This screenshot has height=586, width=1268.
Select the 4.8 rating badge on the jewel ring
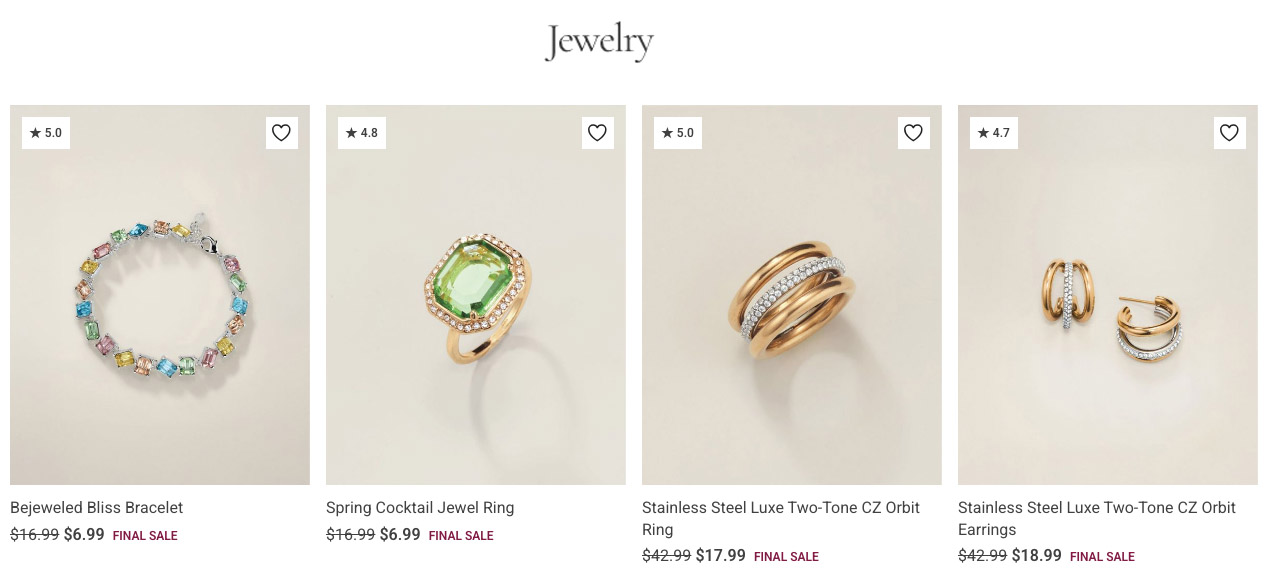click(x=361, y=132)
